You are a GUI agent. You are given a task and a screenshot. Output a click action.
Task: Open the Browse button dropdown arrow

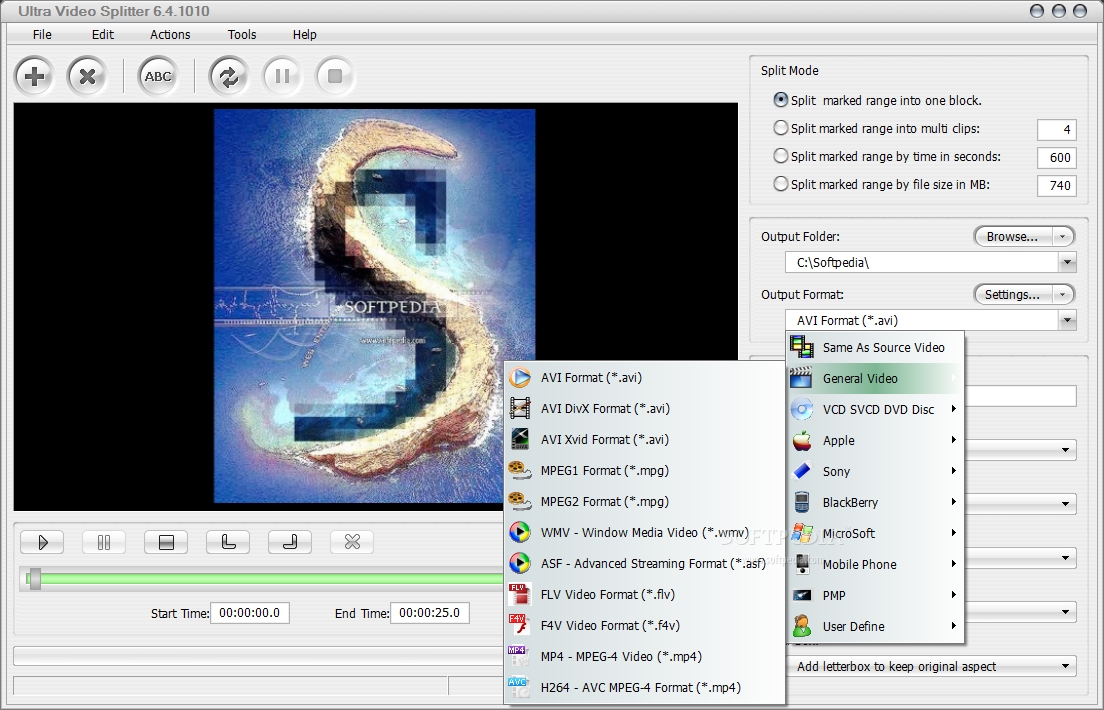click(x=1063, y=237)
